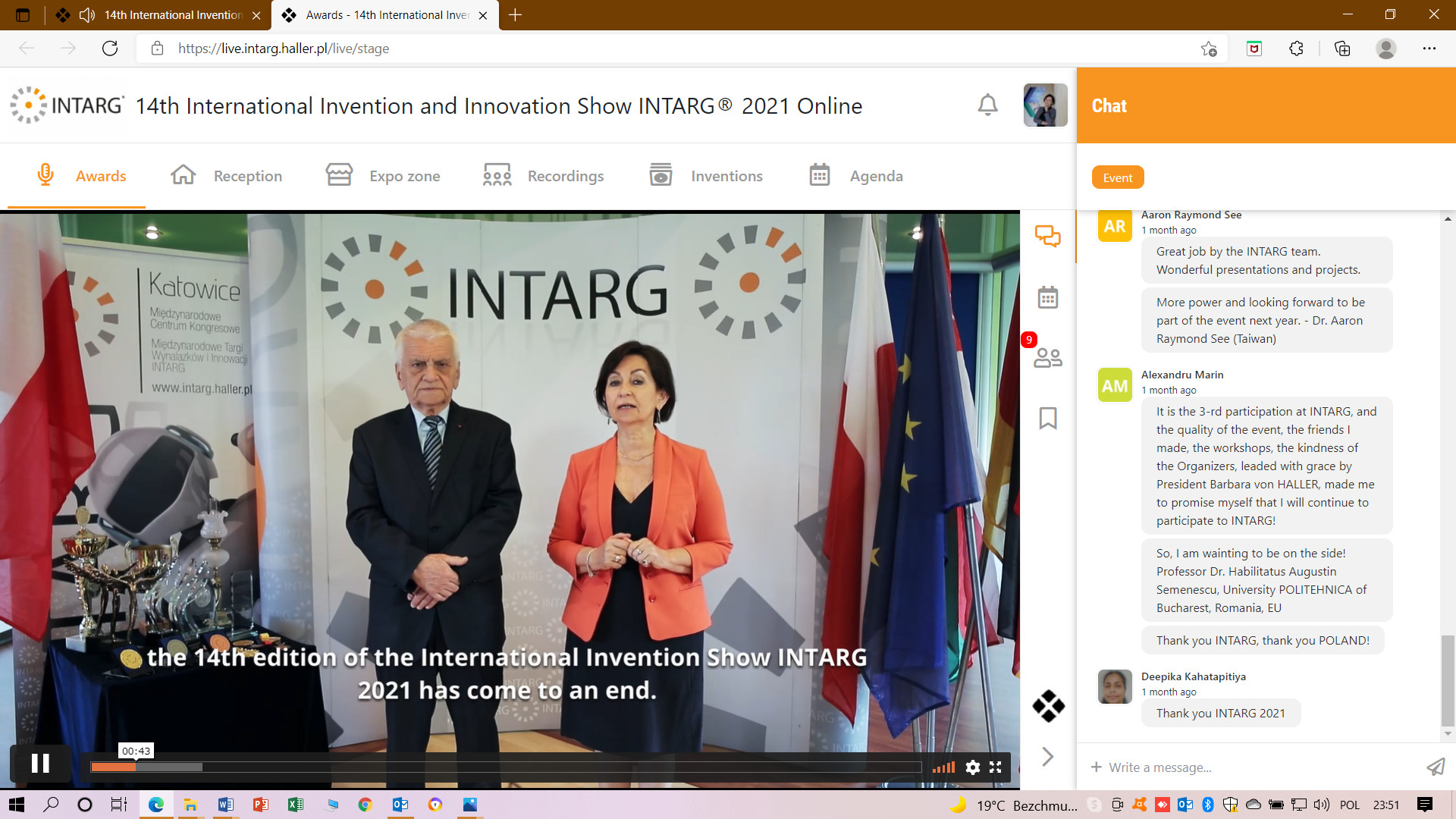Seek within the video progress bar
1456x819 pixels.
[x=506, y=767]
